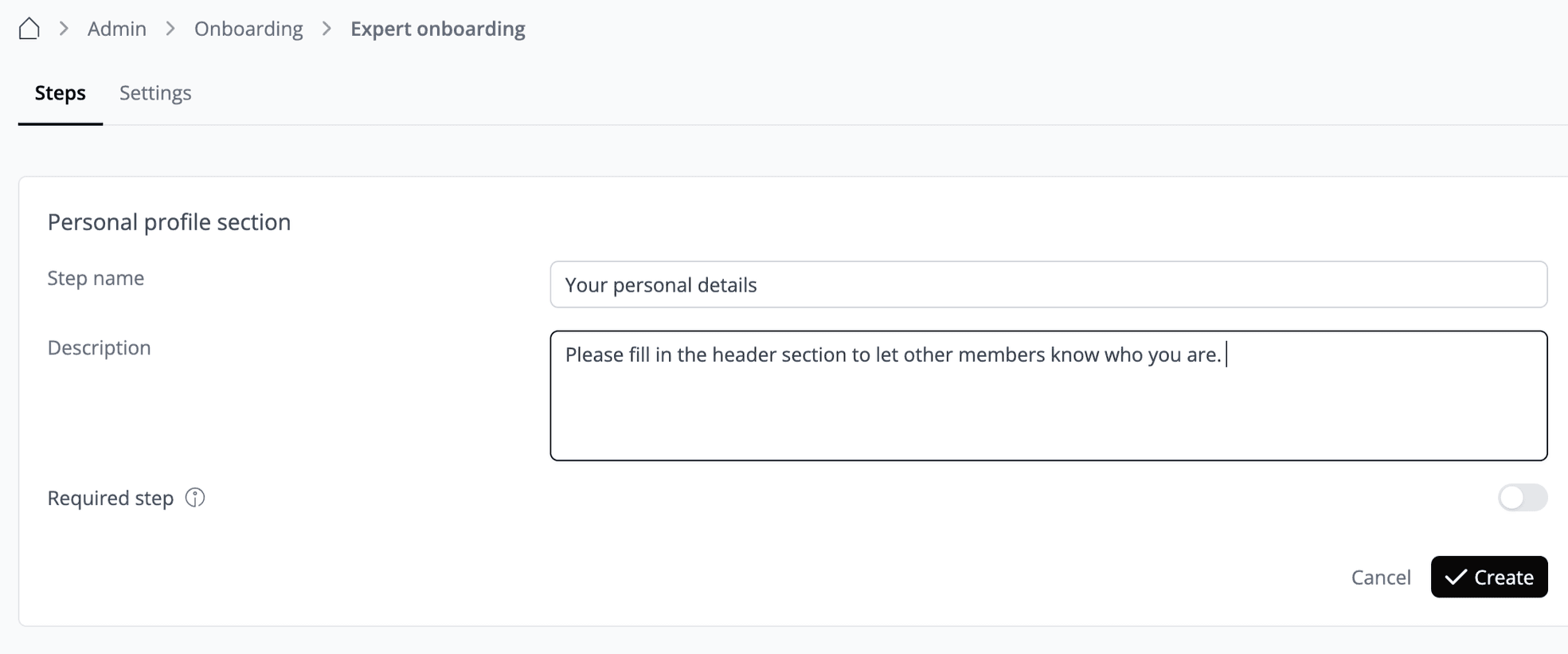Focus the Step name input field
Viewport: 1568px width, 654px height.
click(x=1048, y=284)
